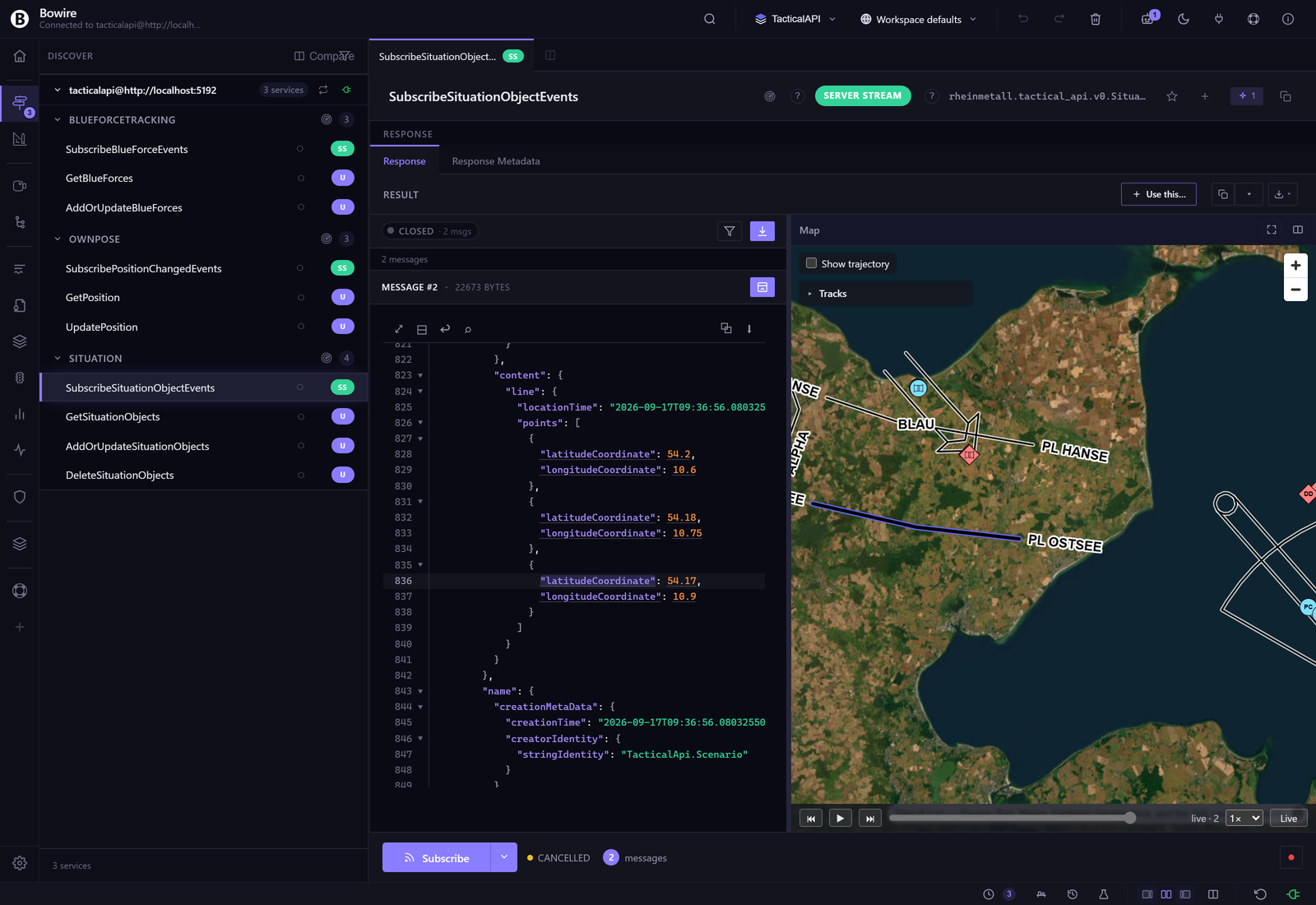Screen dimensions: 1316x905
Task: Enable Show trajectory checkbox
Action: [812, 263]
